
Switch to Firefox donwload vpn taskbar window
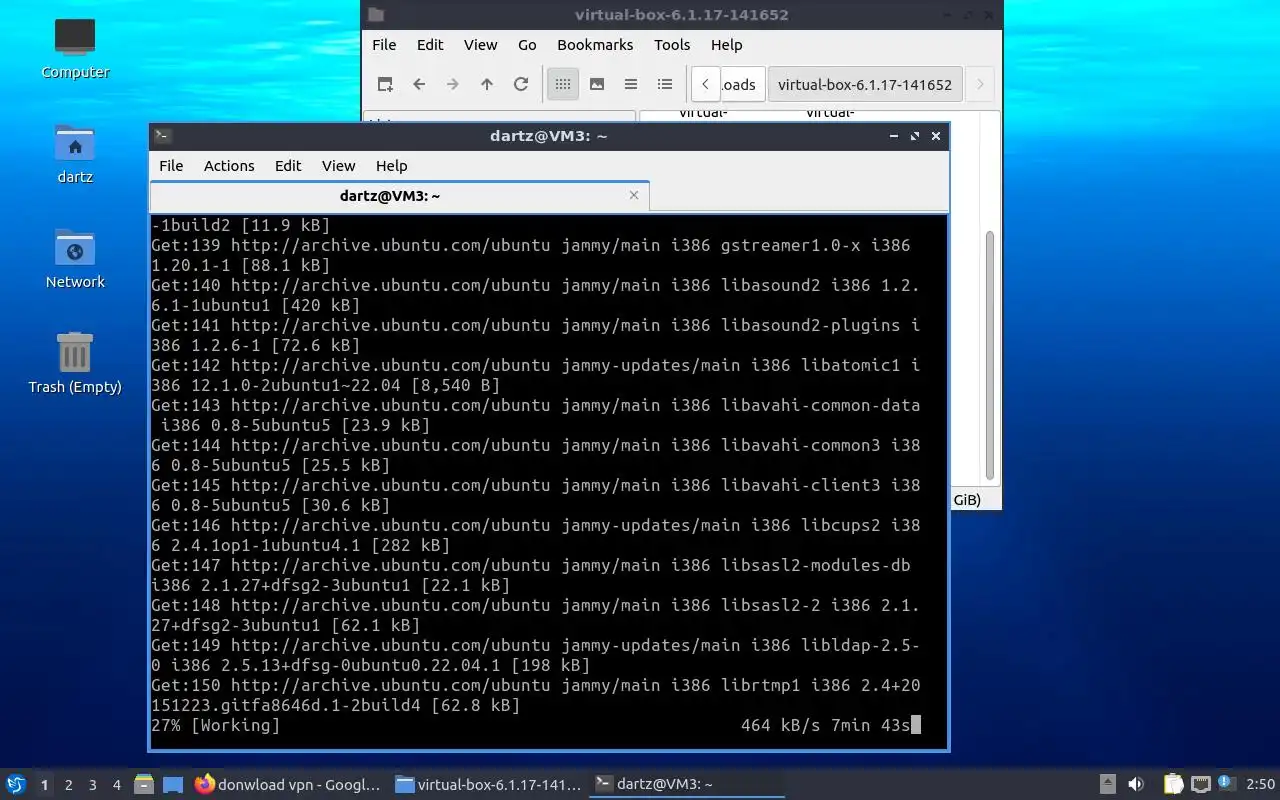click(288, 785)
